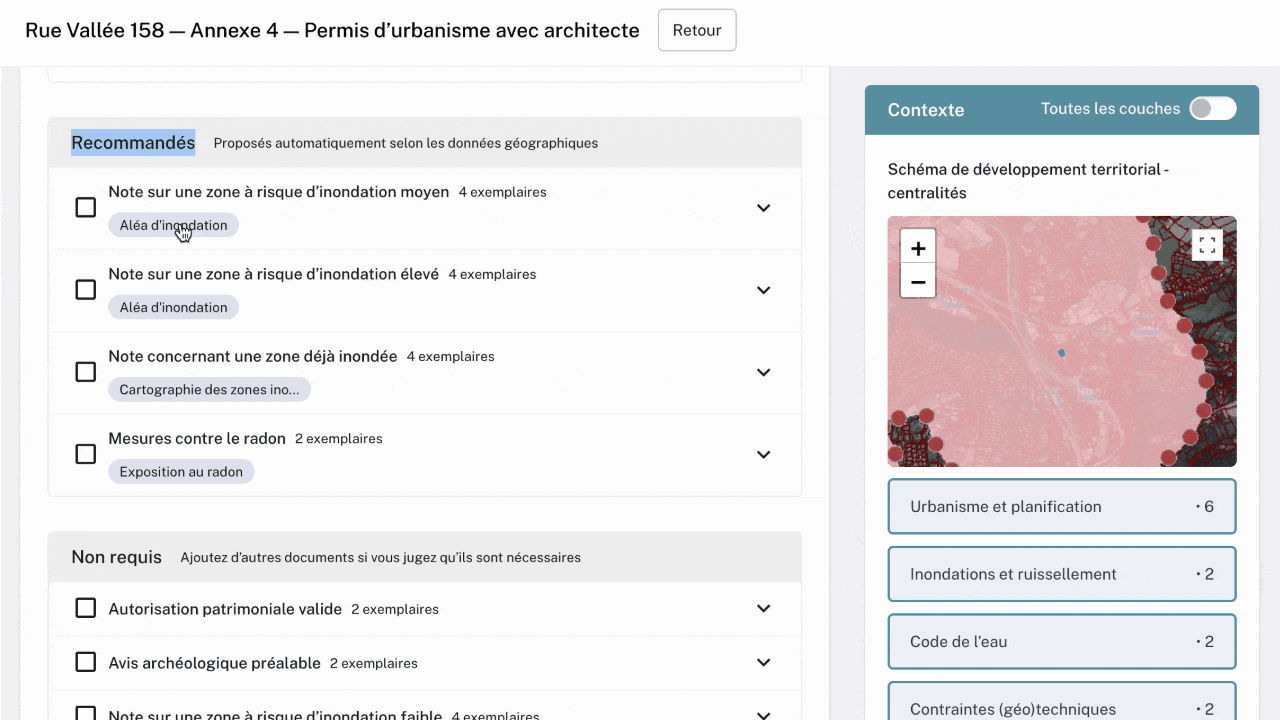Expand the 'Mesures contre le radon' chevron
The width and height of the screenshot is (1280, 720).
pos(763,454)
